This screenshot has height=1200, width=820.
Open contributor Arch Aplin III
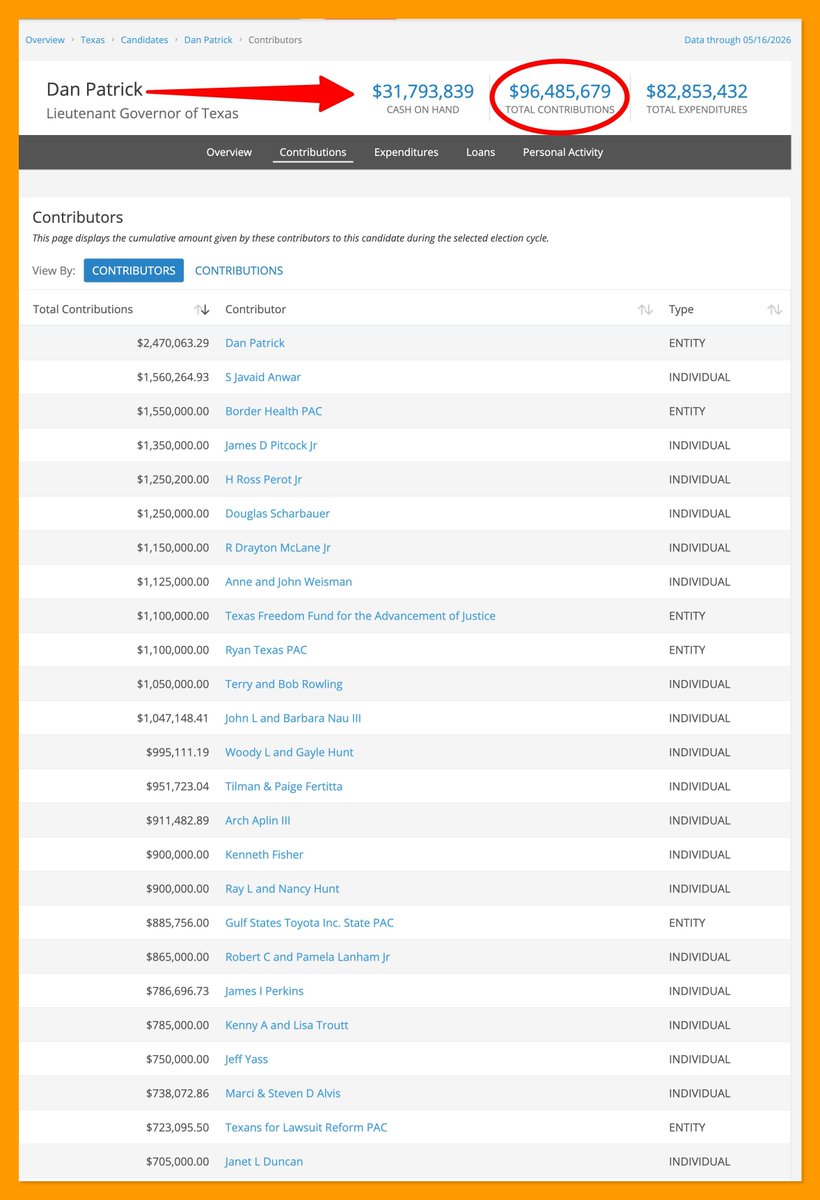[x=258, y=820]
